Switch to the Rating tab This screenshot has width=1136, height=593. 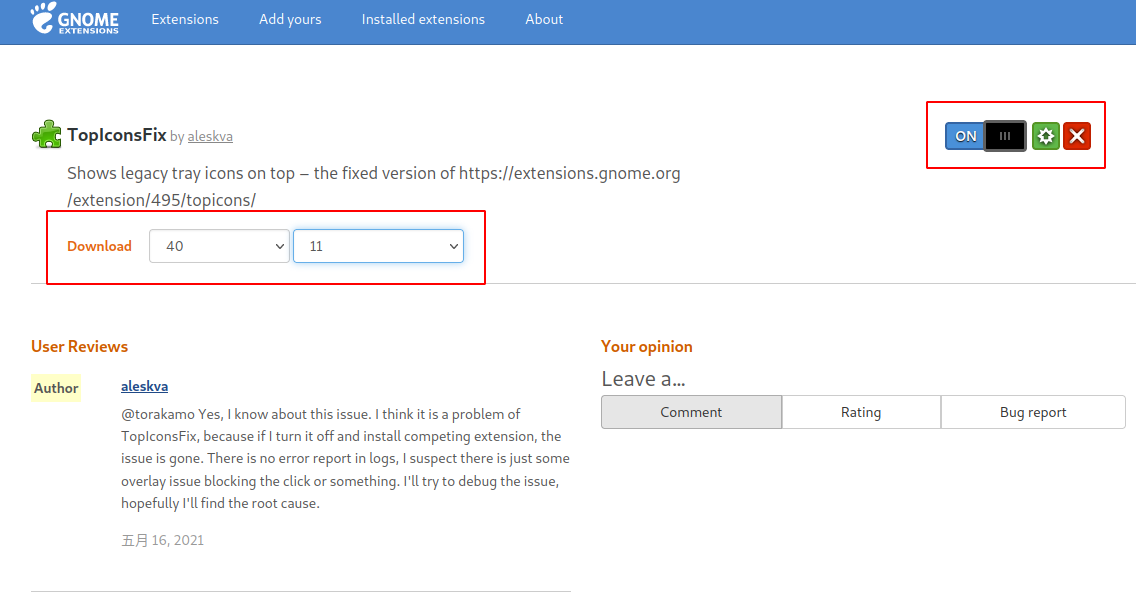(861, 412)
